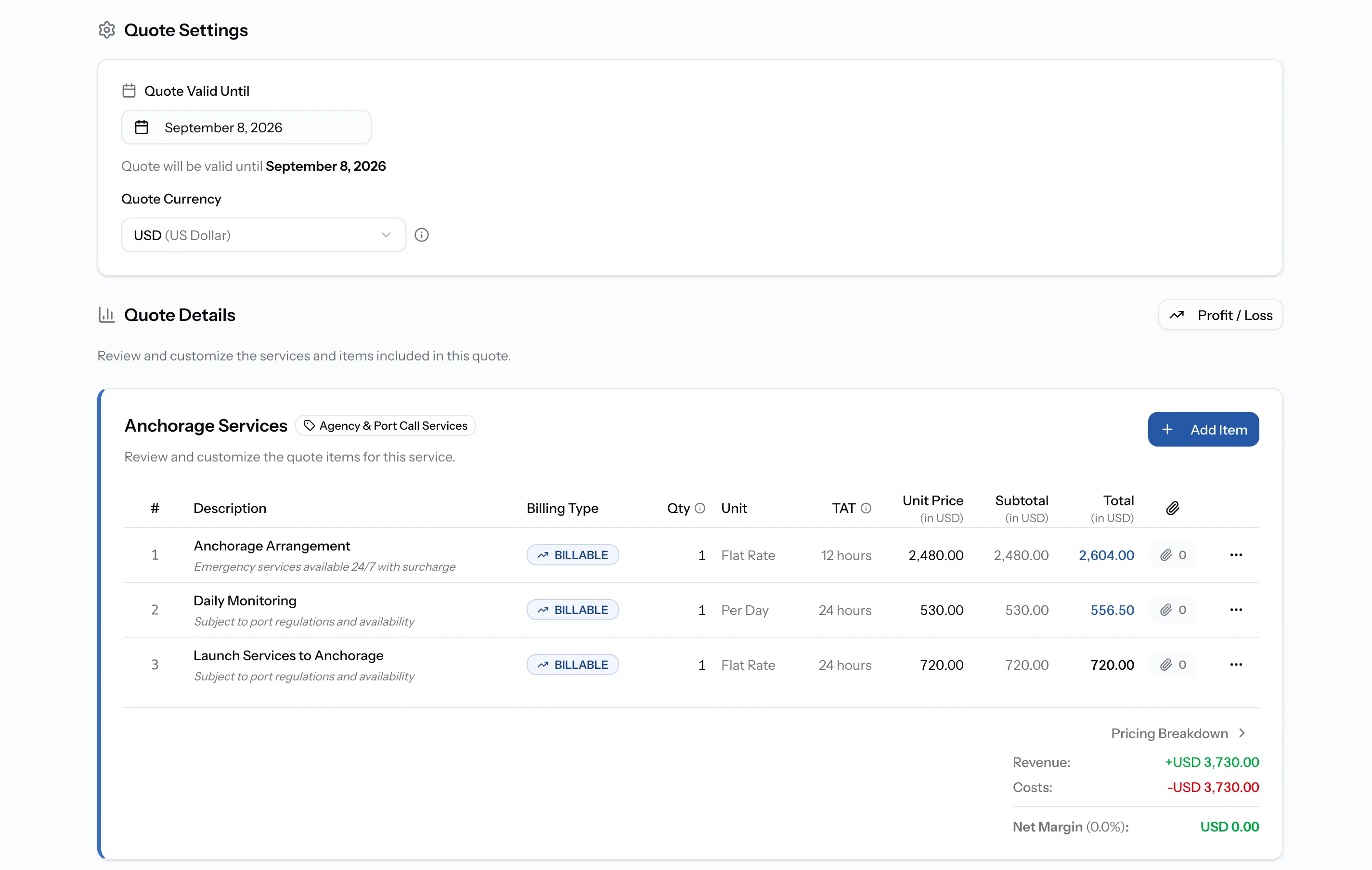This screenshot has width=1372, height=870.
Task: Click info icon next to currency dropdown
Action: tap(422, 234)
